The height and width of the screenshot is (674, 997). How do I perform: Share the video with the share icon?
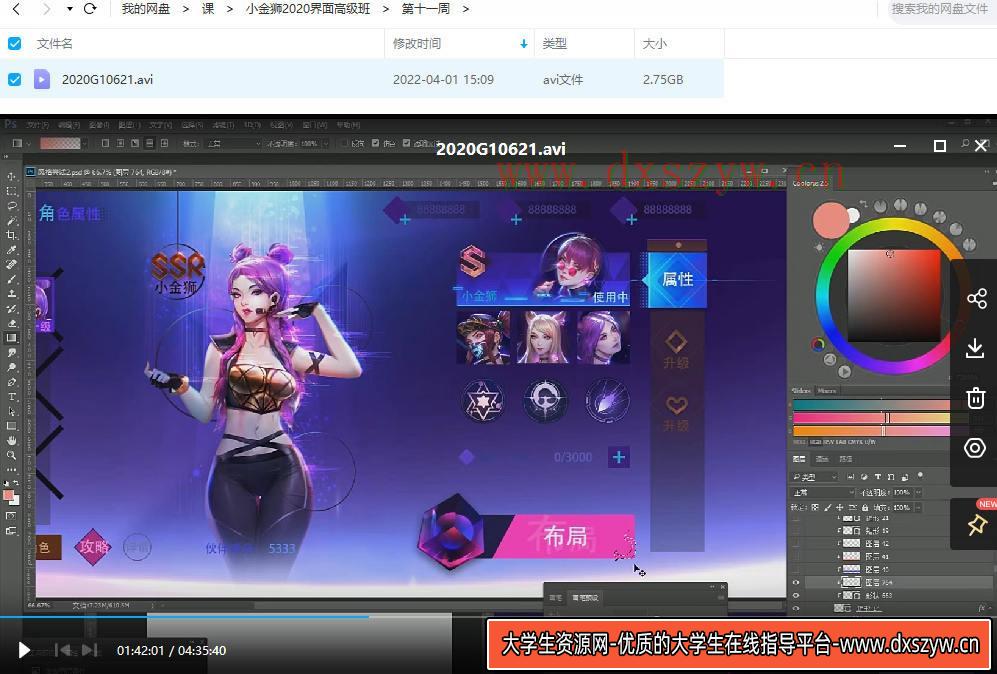coord(976,298)
